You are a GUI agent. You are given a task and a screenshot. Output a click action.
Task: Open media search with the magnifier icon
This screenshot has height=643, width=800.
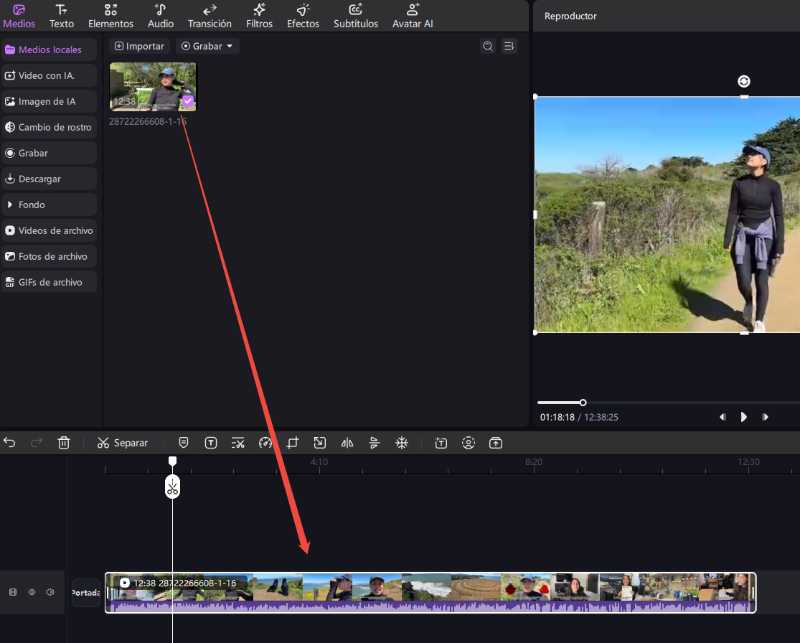point(488,46)
